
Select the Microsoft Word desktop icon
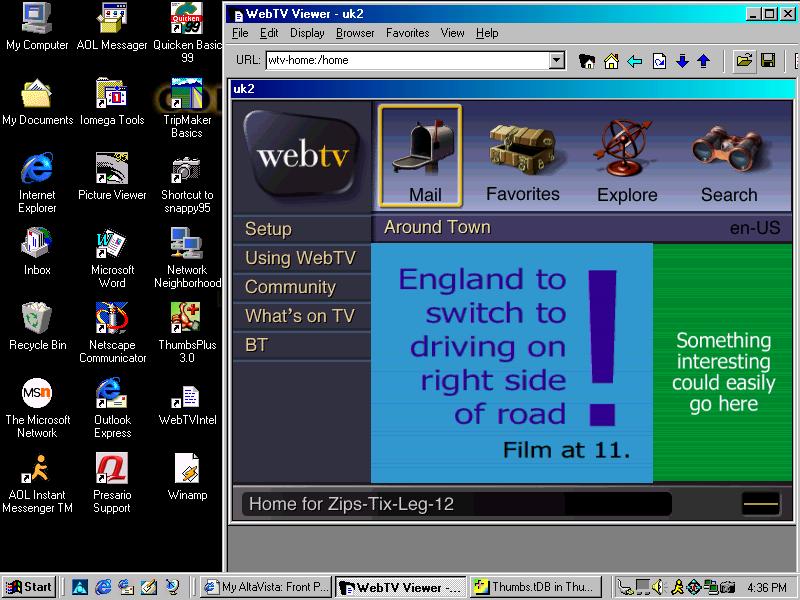tap(112, 258)
